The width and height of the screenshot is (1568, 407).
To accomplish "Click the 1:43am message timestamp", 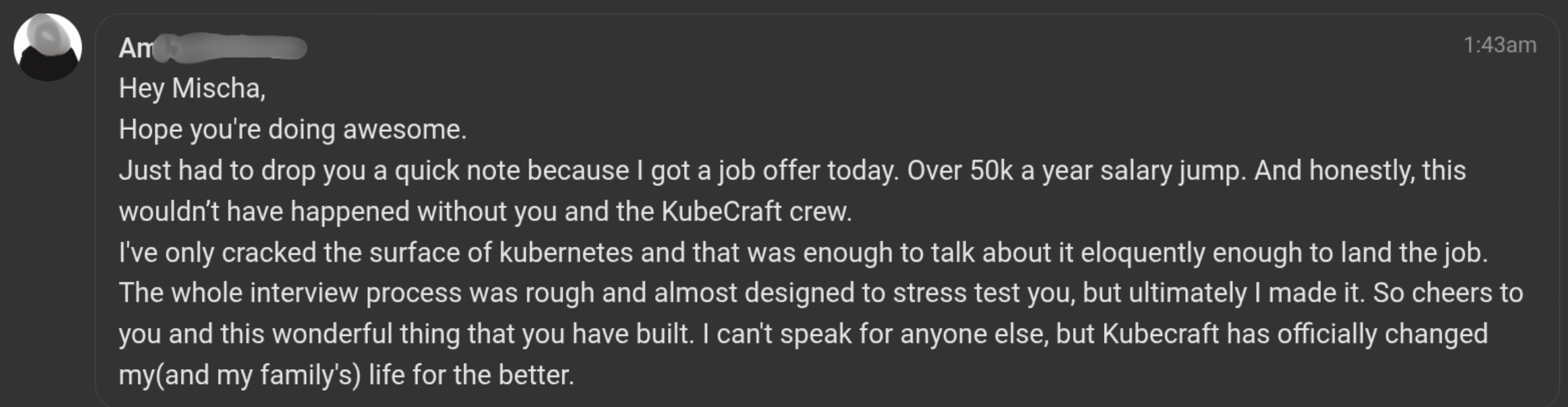I will click(1499, 45).
